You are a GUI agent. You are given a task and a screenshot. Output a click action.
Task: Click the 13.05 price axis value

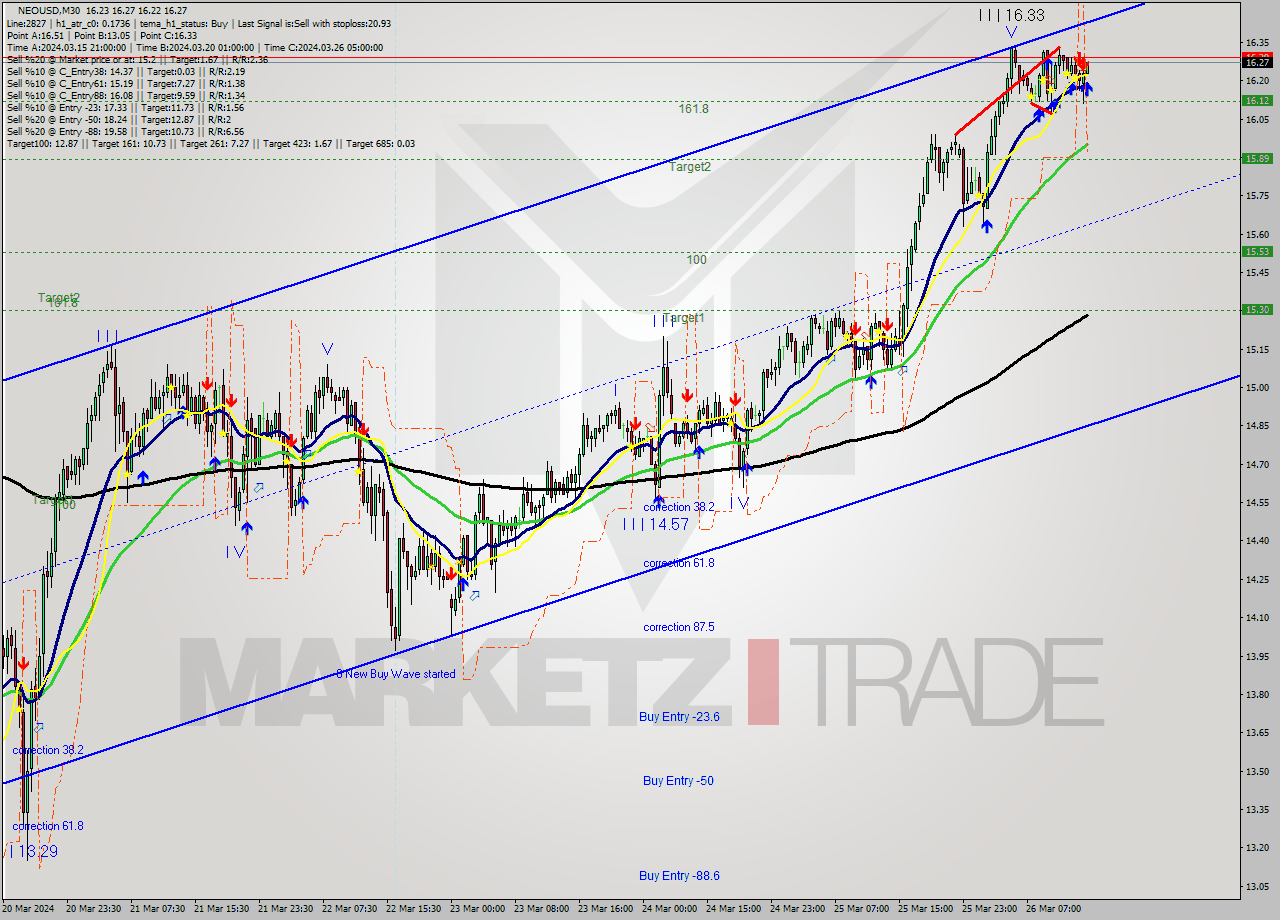click(1257, 886)
